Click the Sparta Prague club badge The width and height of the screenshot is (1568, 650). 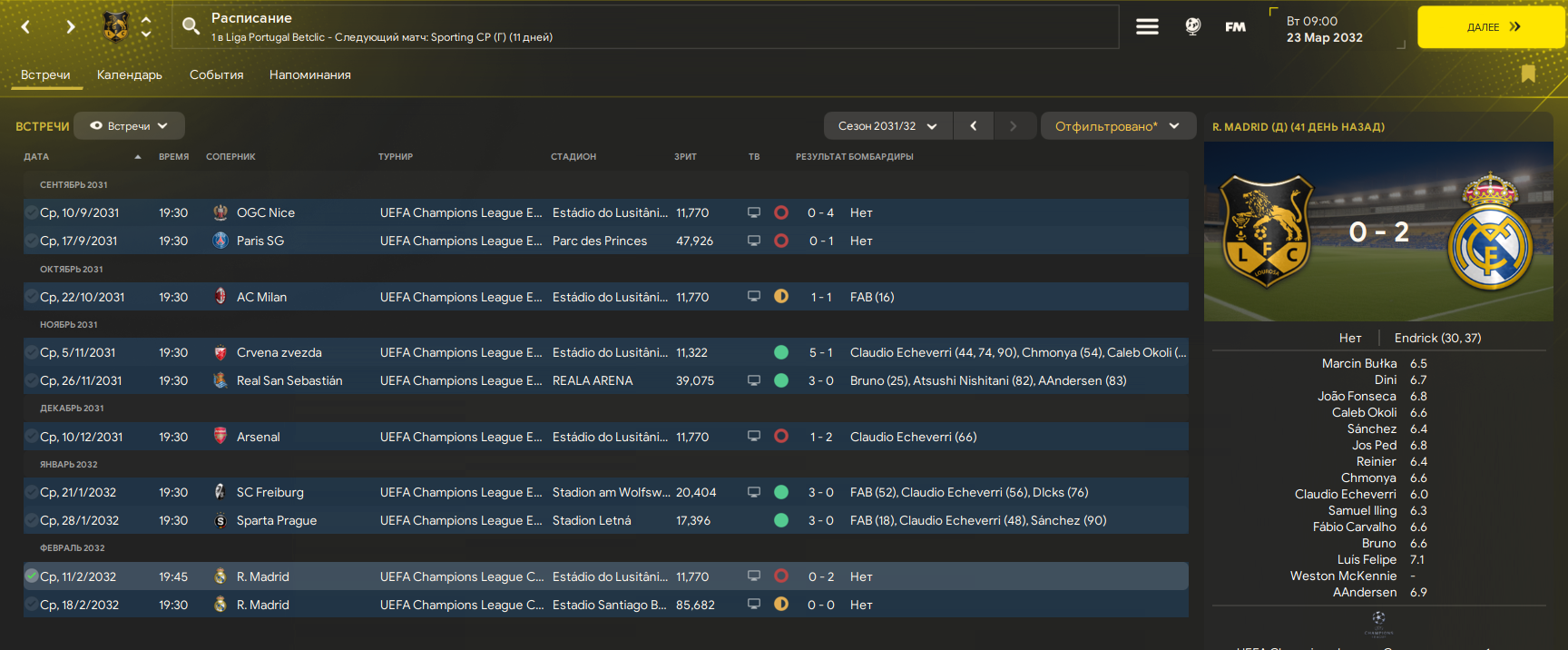220,520
